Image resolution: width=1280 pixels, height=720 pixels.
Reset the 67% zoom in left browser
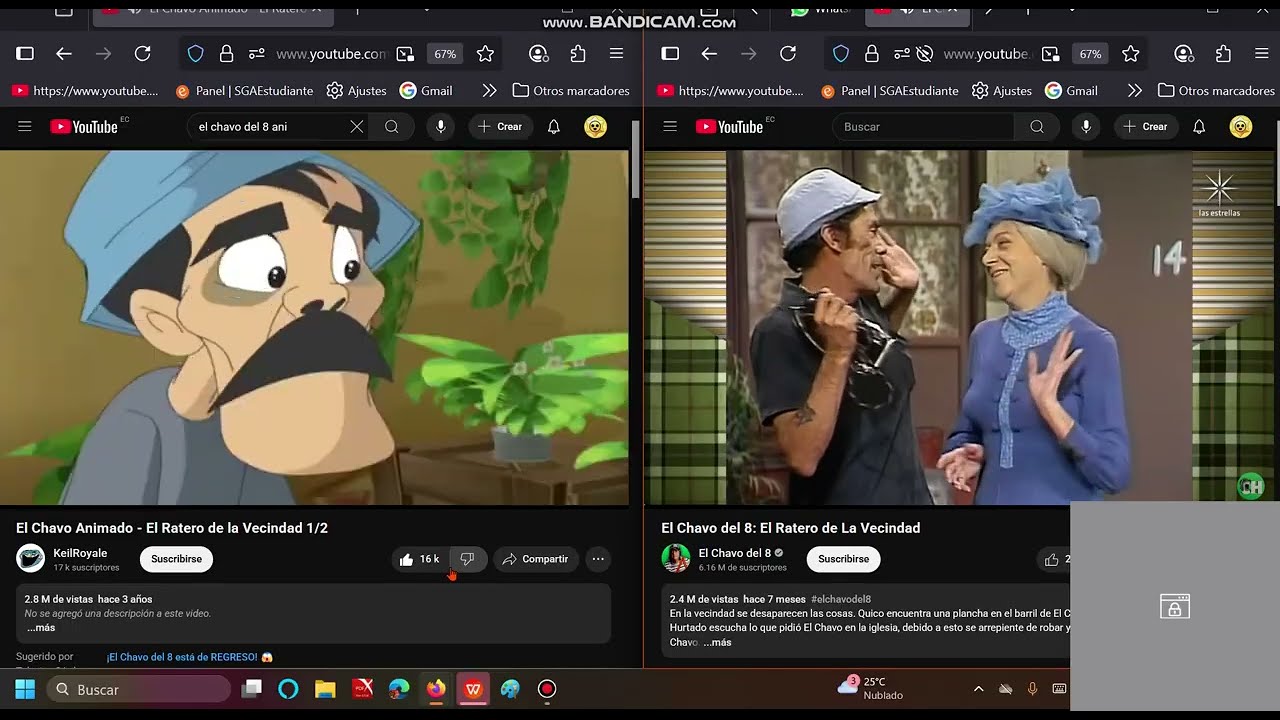tap(445, 54)
